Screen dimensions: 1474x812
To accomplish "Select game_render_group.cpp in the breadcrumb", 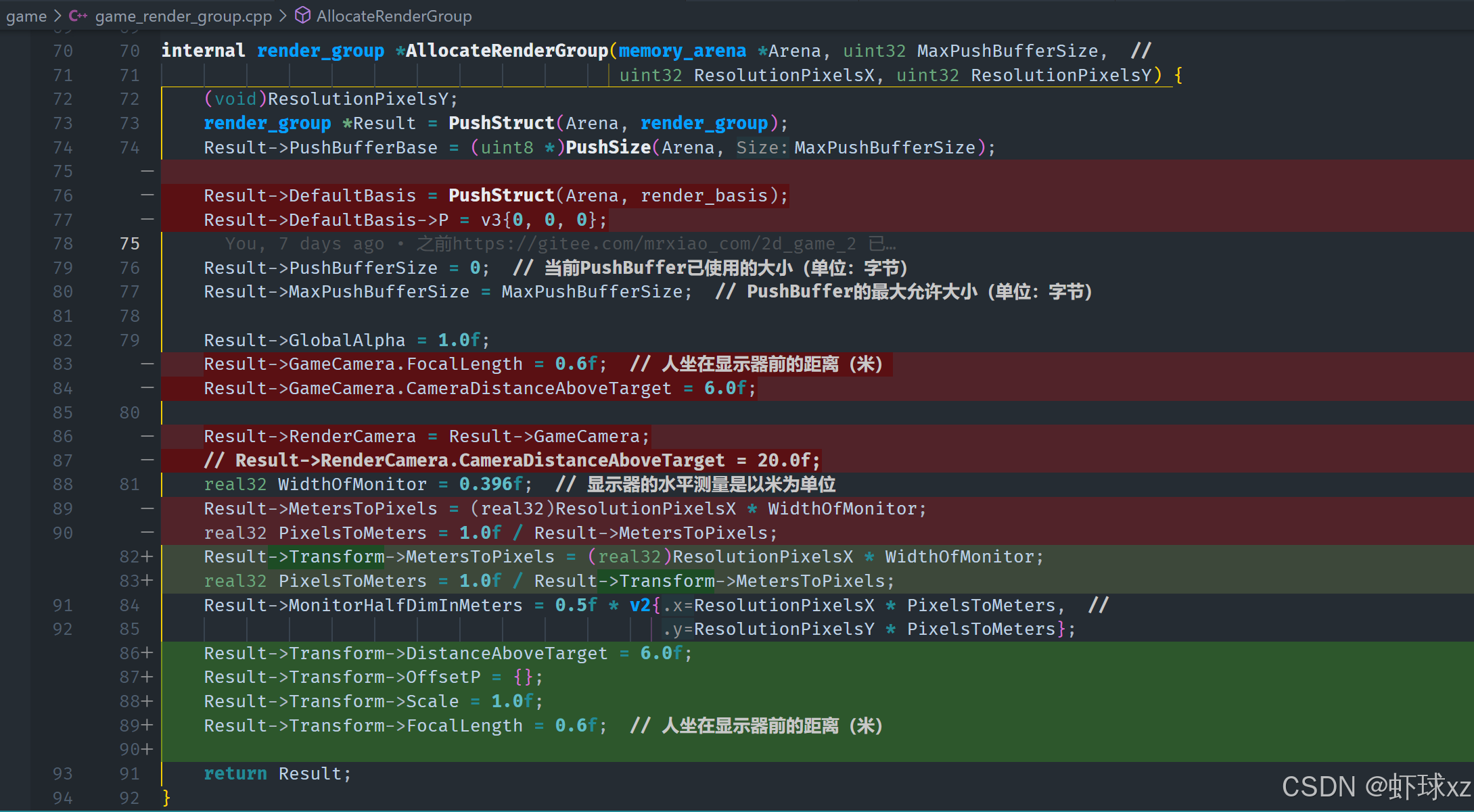I will (183, 16).
